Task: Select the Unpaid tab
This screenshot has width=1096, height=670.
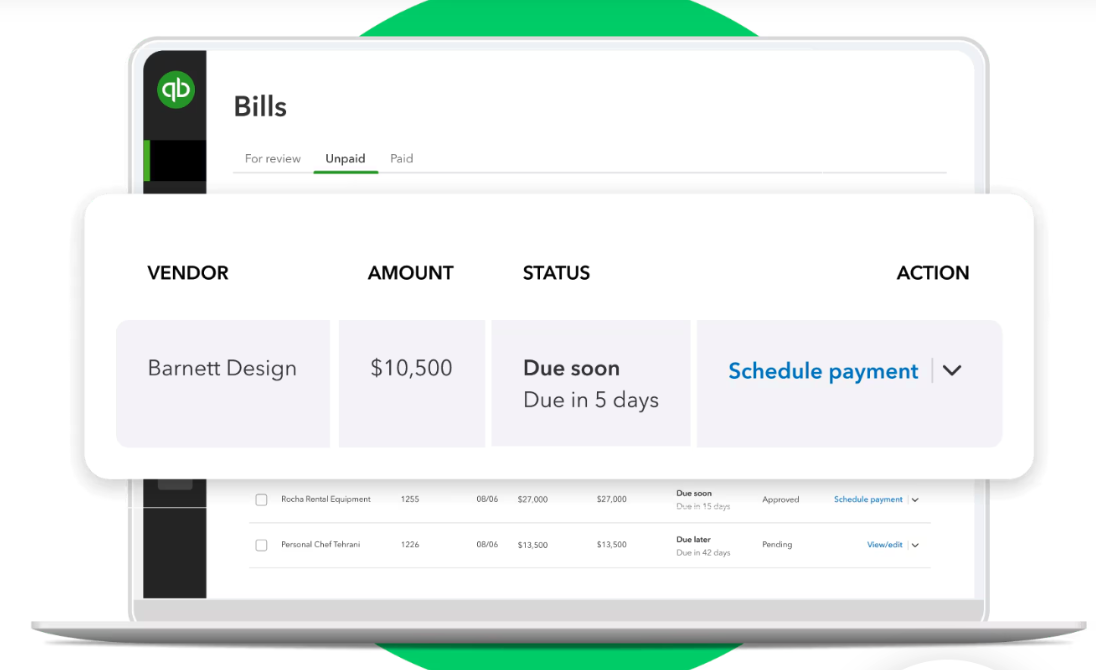Action: pyautogui.click(x=345, y=159)
